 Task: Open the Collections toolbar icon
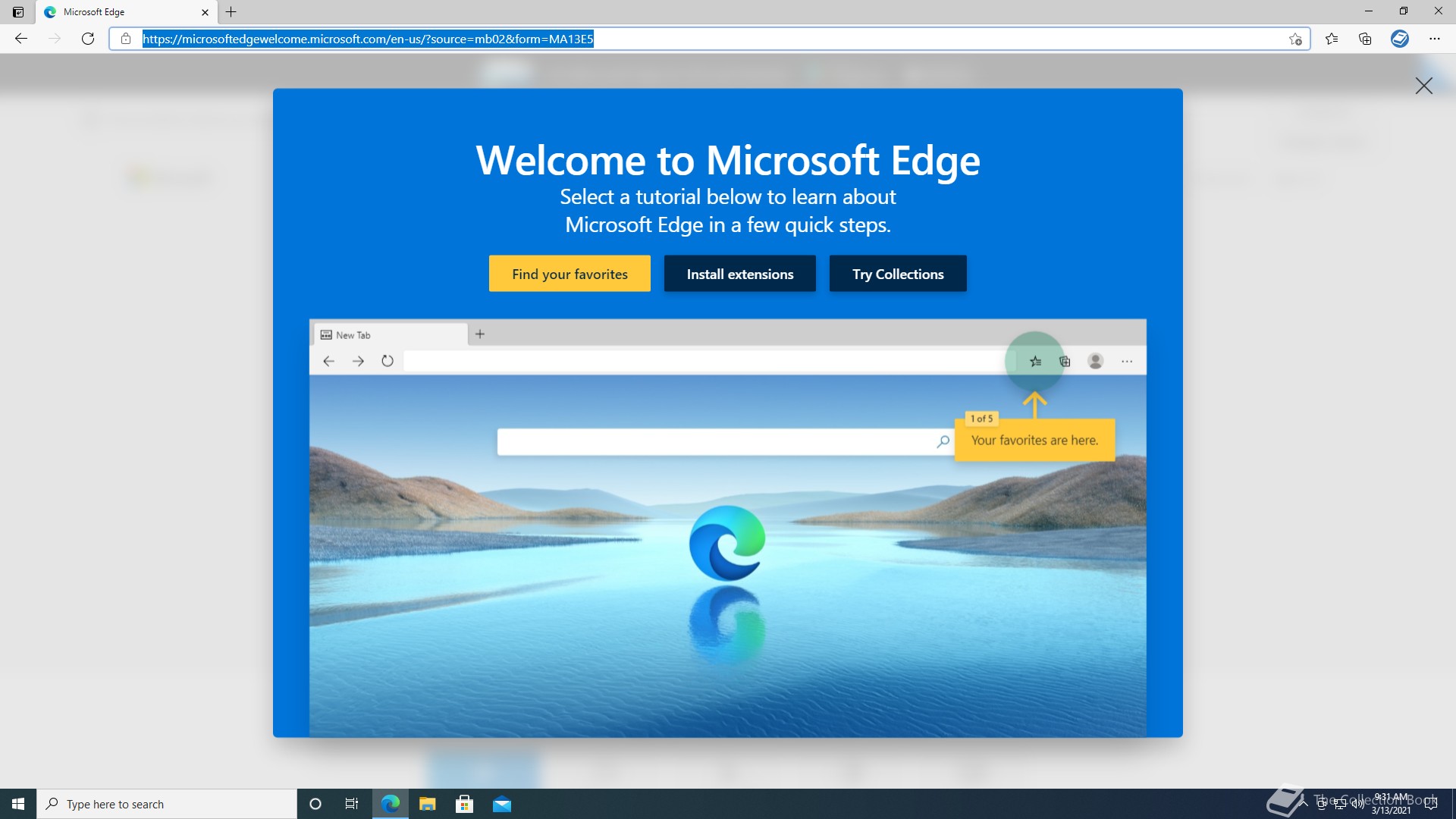pyautogui.click(x=1365, y=39)
